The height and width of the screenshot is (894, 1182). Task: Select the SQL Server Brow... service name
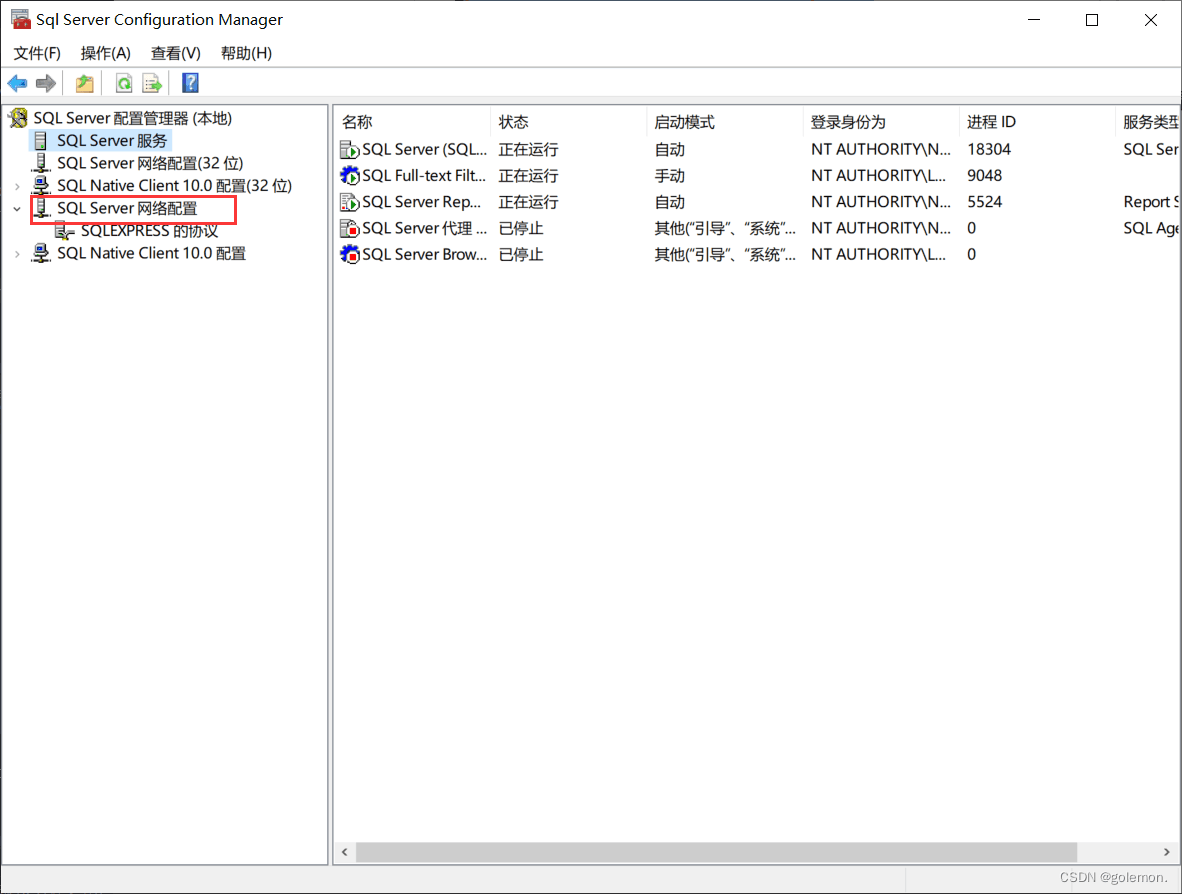pos(424,255)
